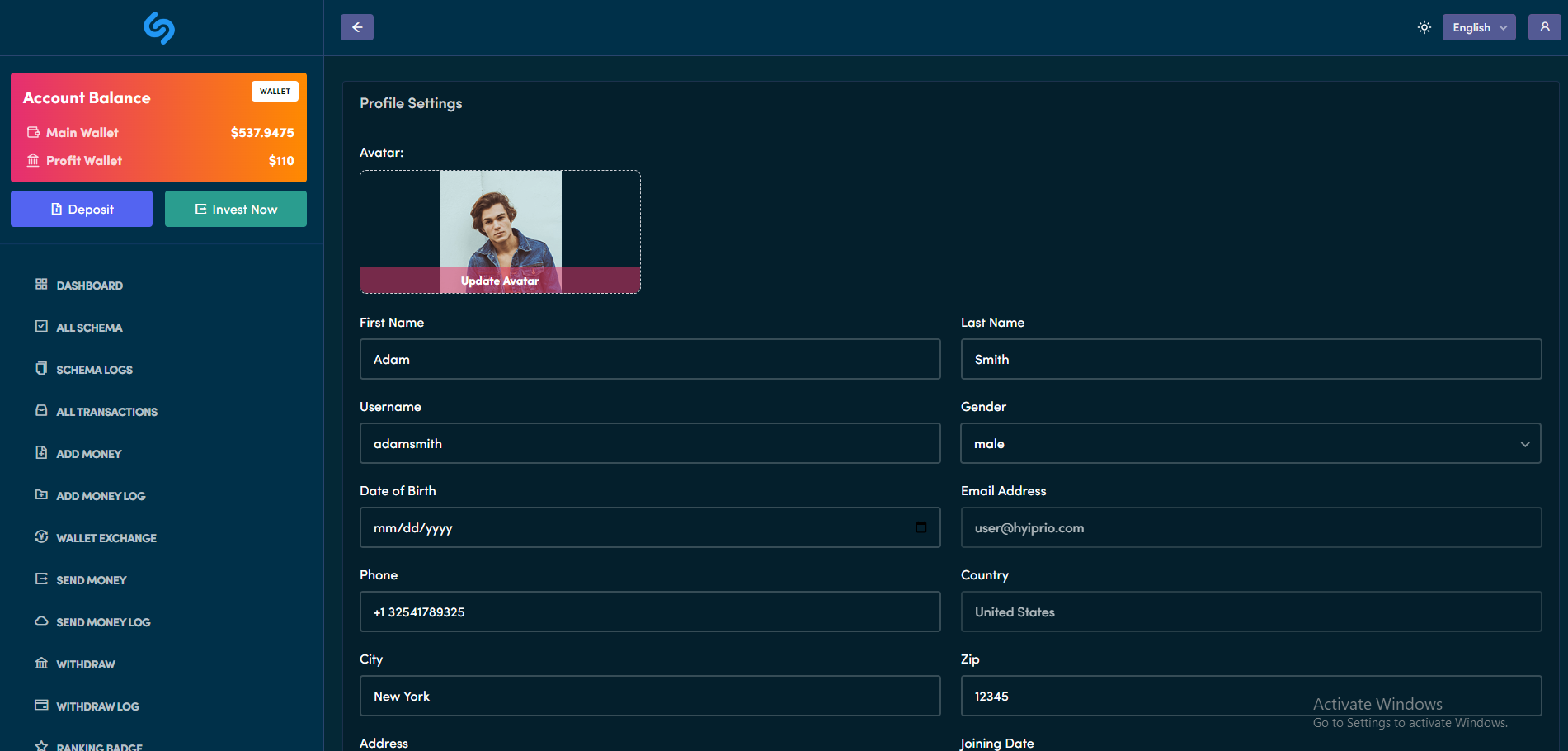Toggle light/dark theme sun icon
Viewport: 1568px width, 751px height.
(x=1424, y=27)
